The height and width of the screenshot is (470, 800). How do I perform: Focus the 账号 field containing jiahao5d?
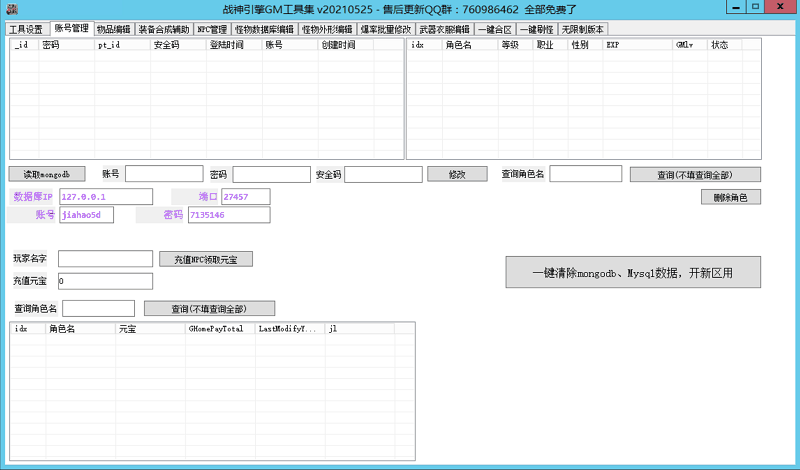(87, 215)
